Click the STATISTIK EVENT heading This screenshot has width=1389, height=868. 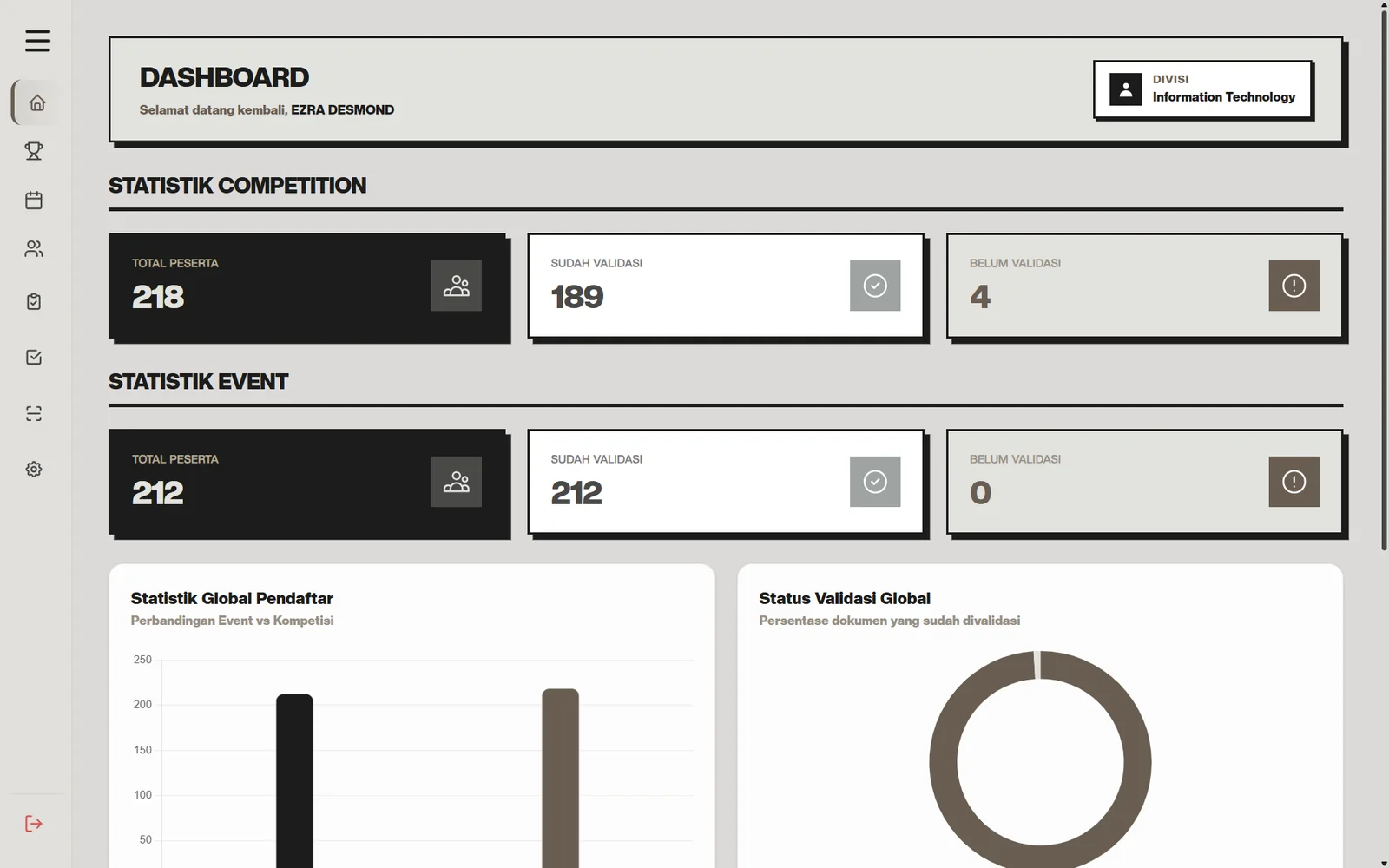(x=198, y=381)
